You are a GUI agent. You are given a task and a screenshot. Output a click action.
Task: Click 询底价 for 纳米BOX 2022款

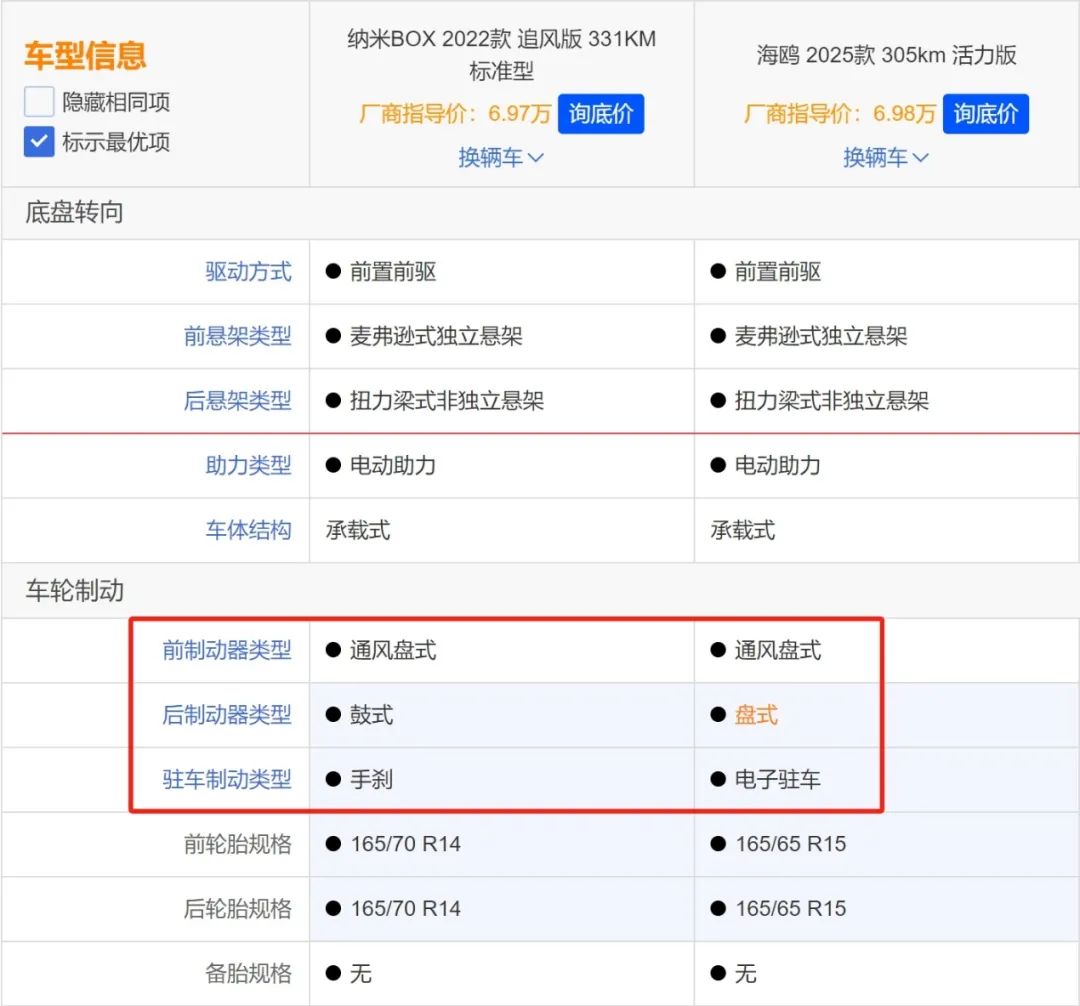[601, 114]
